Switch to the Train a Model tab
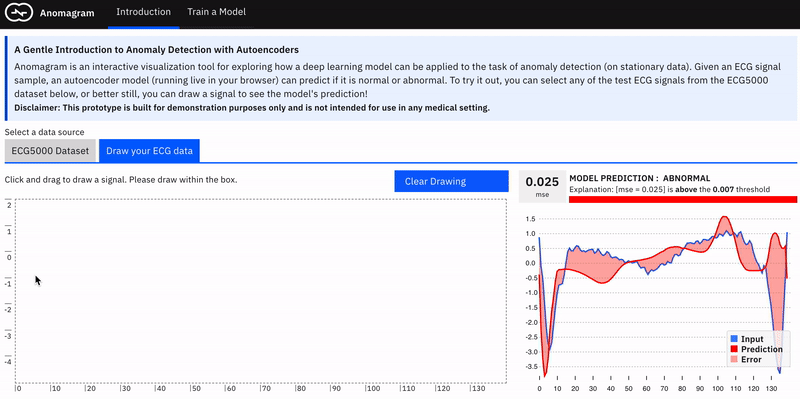This screenshot has height=399, width=800. 216,12
